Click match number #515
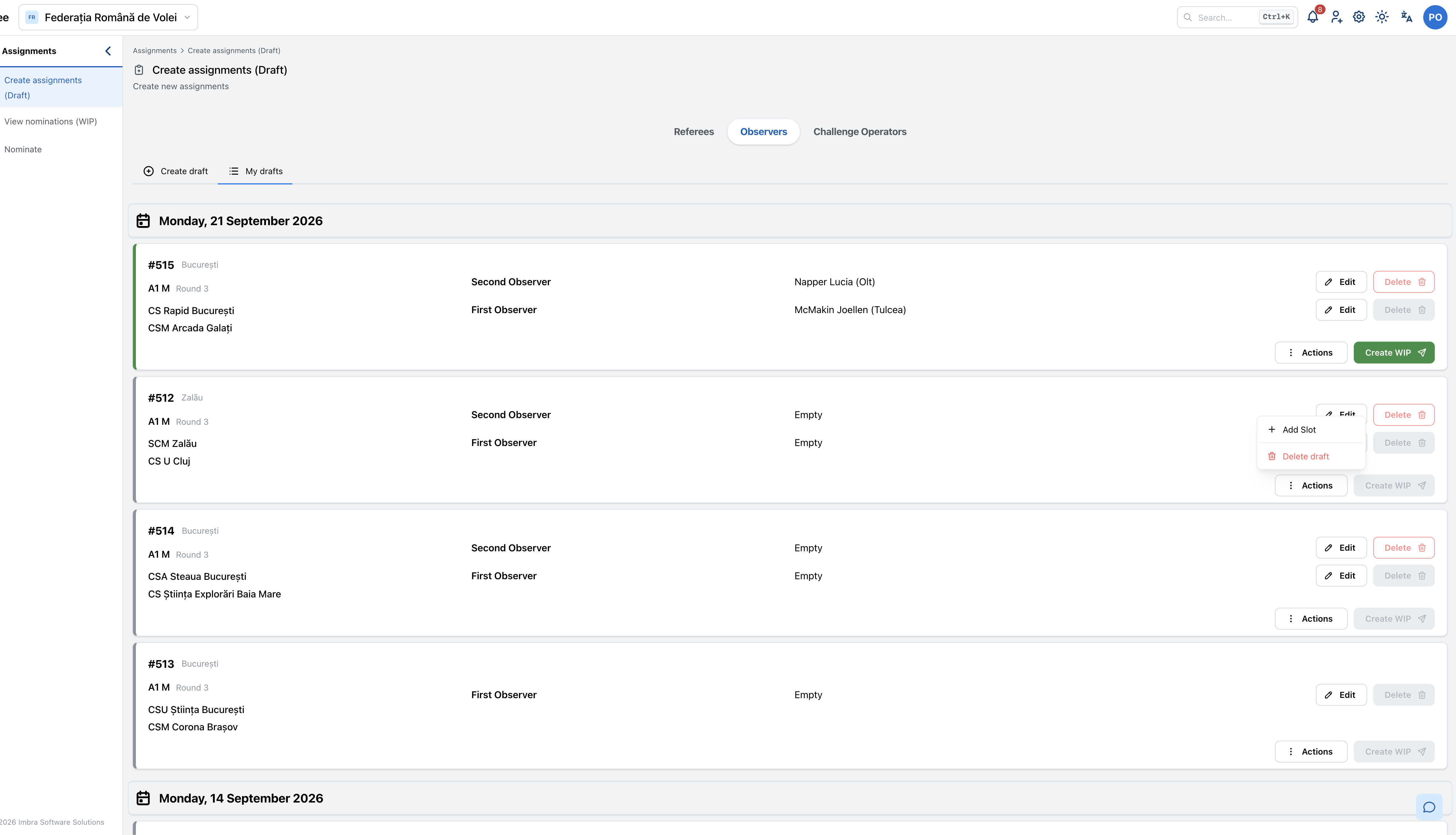 click(161, 265)
